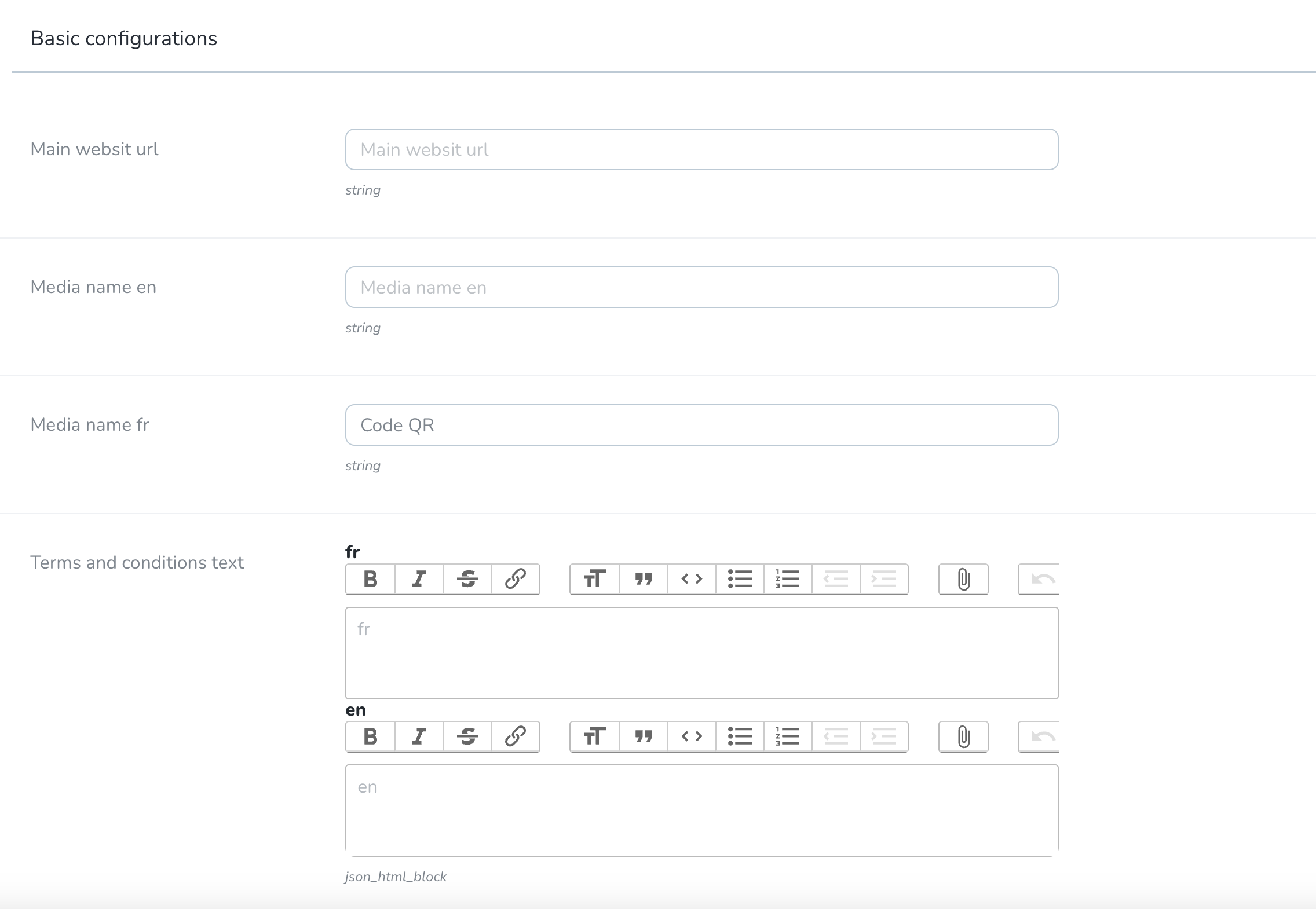The width and height of the screenshot is (1316, 909).
Task: Click heading icon in fr editor toolbar
Action: tap(595, 579)
